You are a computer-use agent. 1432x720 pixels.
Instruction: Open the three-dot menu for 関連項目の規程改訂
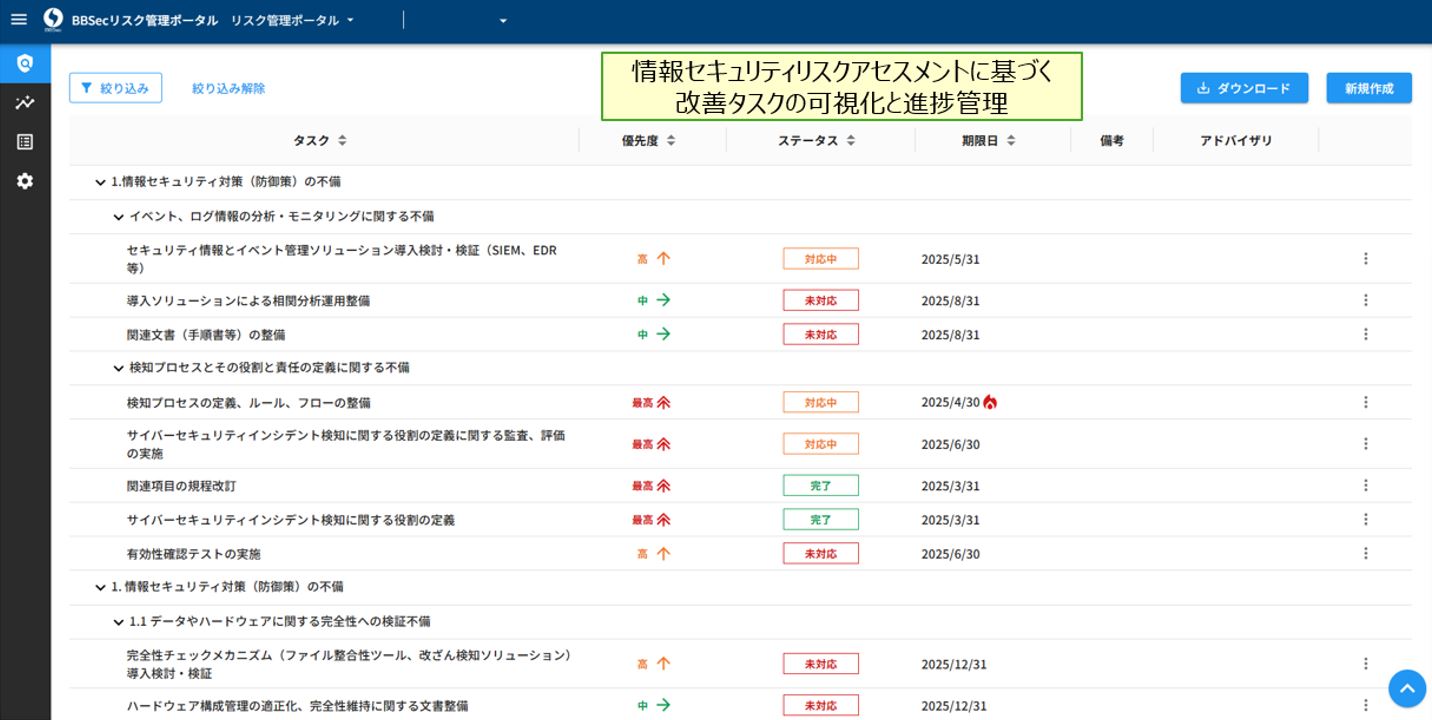click(x=1365, y=486)
